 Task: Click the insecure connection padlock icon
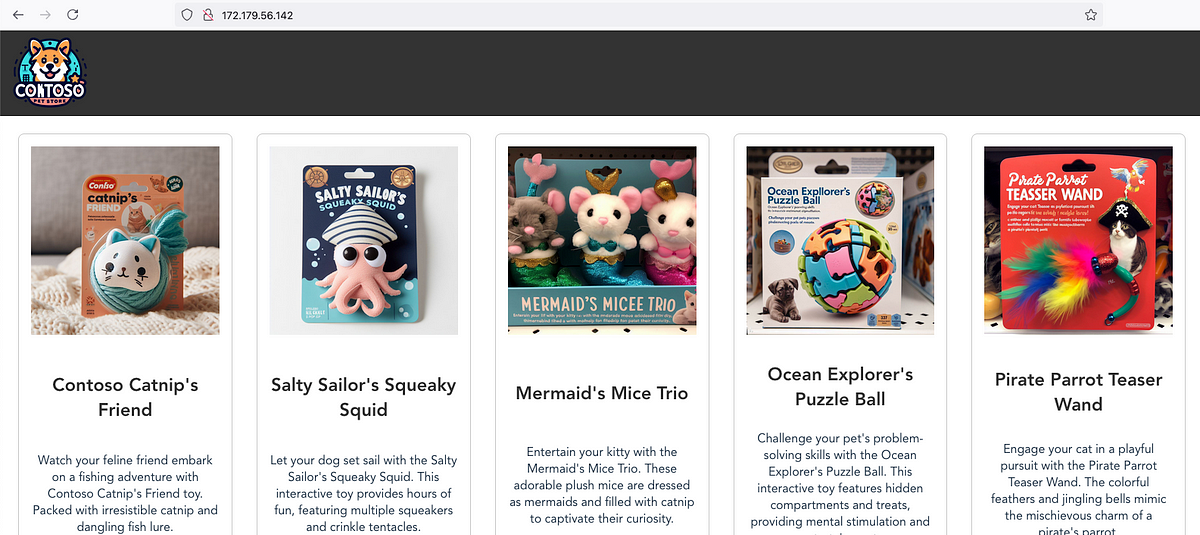(x=208, y=15)
